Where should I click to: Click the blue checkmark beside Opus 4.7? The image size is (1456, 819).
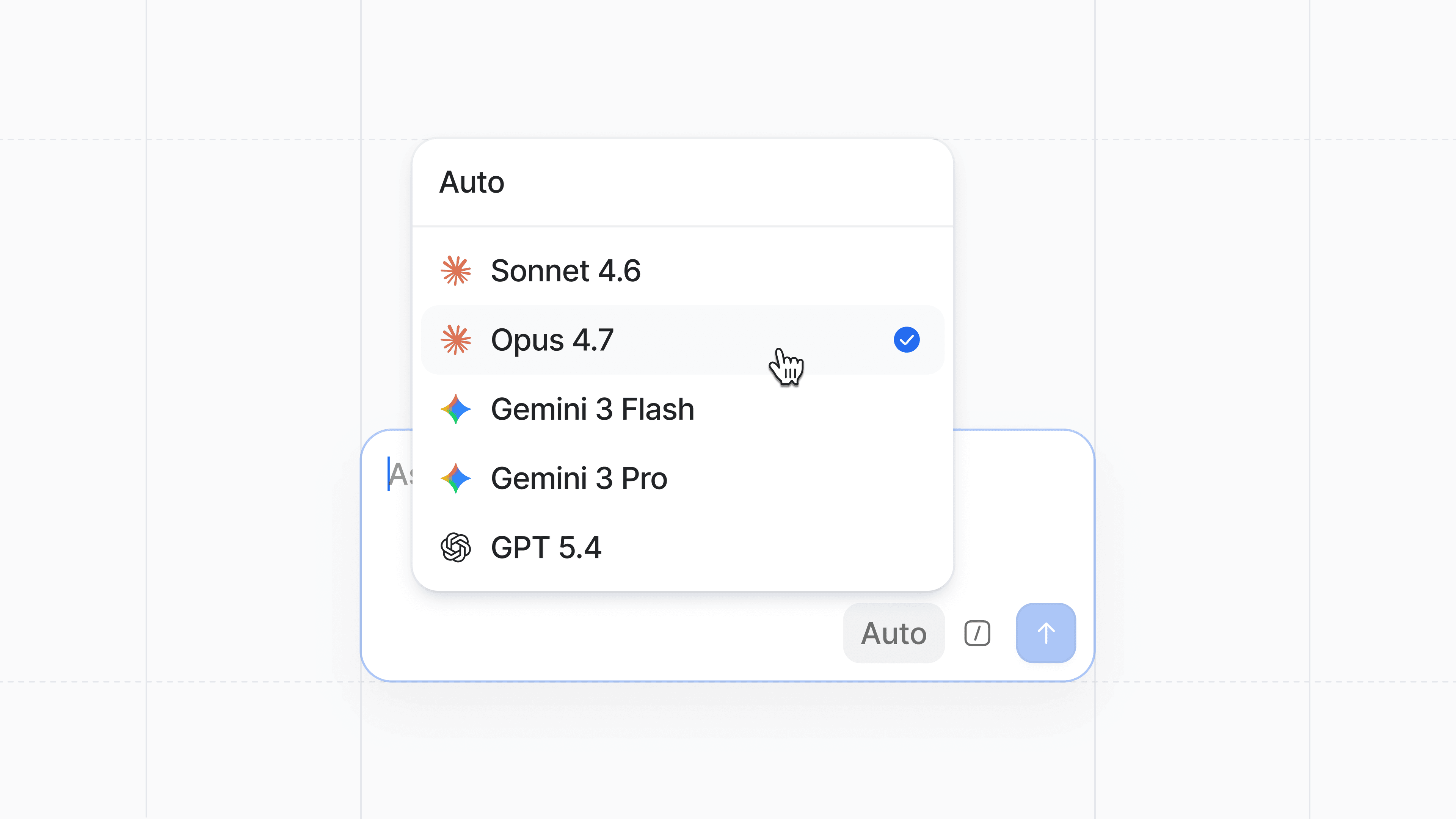(906, 340)
